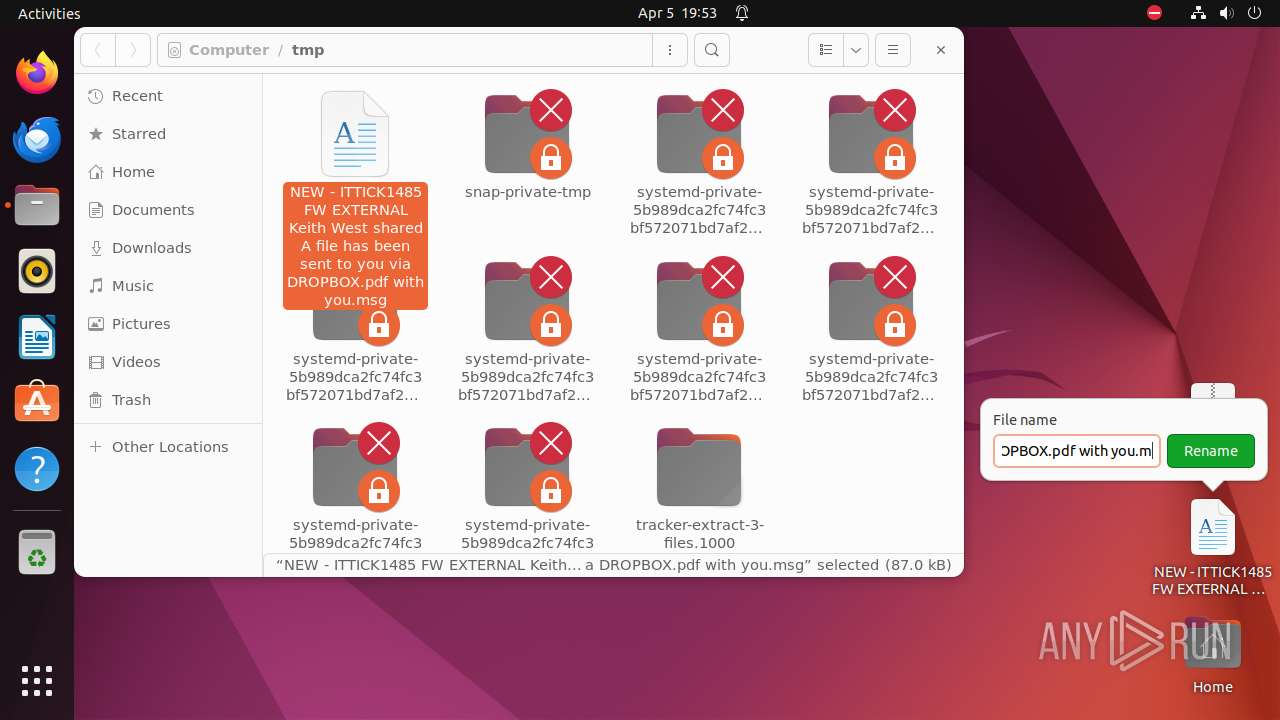Click the selected file name label
Screen dimensions: 1280x720
[x=355, y=245]
